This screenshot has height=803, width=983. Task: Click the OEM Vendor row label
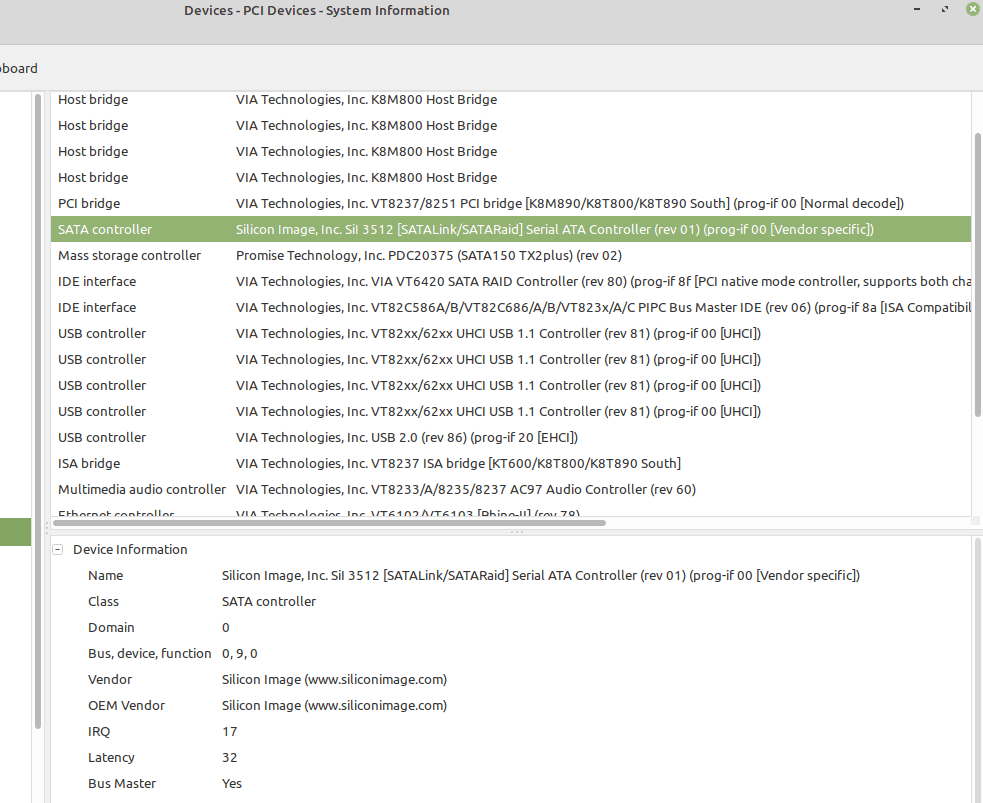click(126, 706)
